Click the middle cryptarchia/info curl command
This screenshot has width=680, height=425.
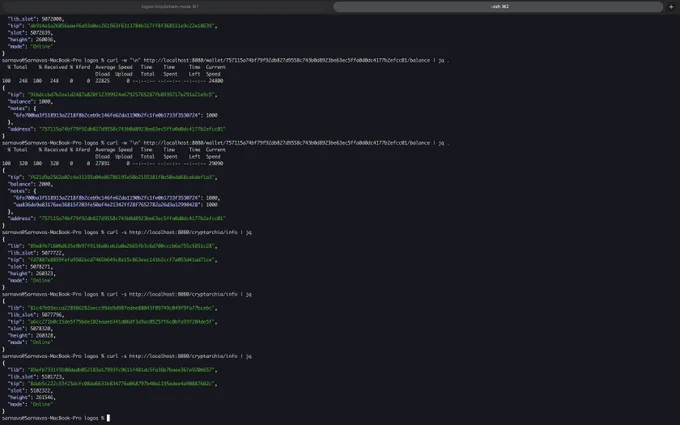click(179, 294)
